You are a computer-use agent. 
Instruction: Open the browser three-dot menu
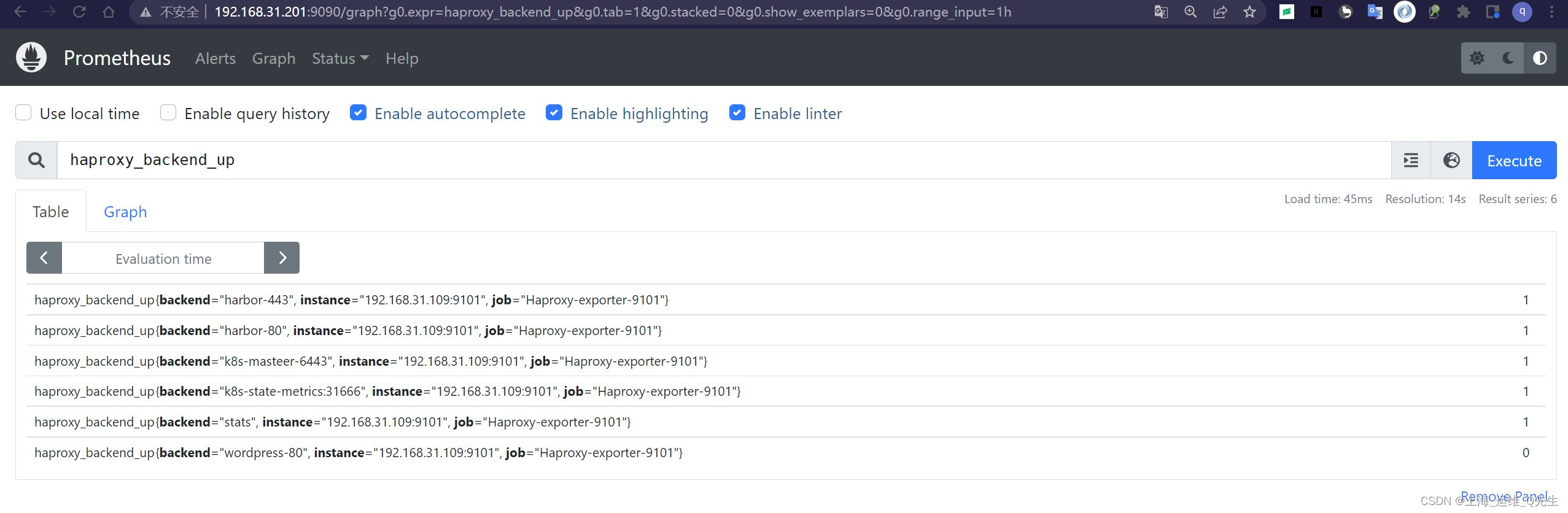(x=1551, y=12)
